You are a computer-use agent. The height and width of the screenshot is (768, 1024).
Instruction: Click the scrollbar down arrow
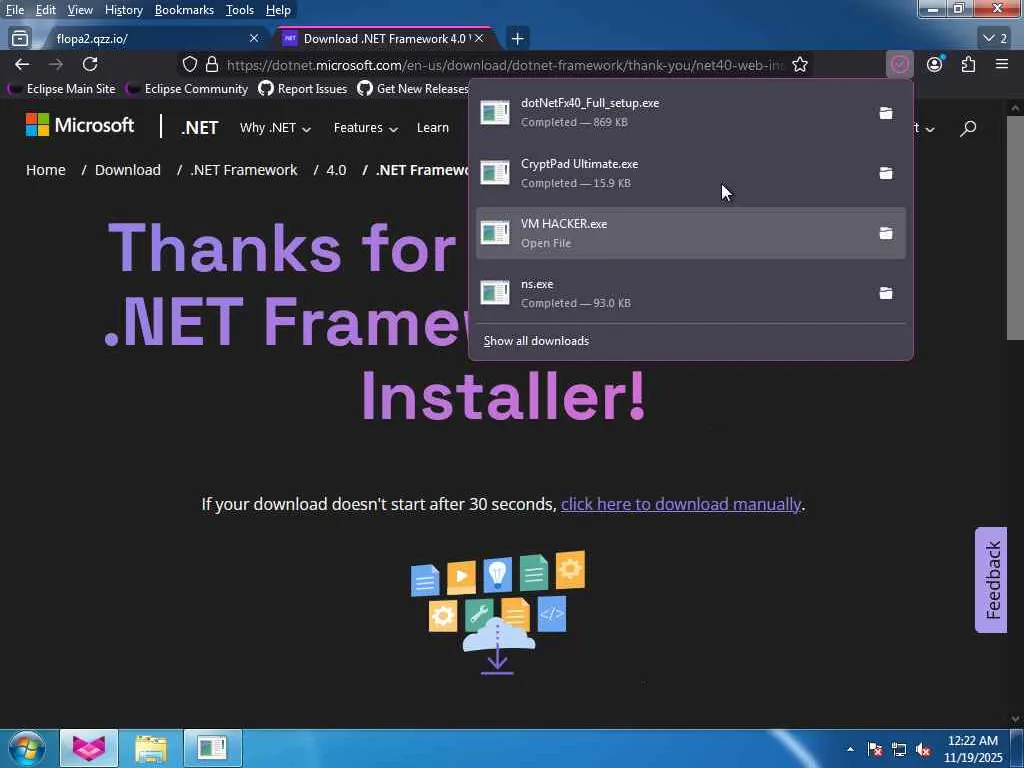point(1015,719)
